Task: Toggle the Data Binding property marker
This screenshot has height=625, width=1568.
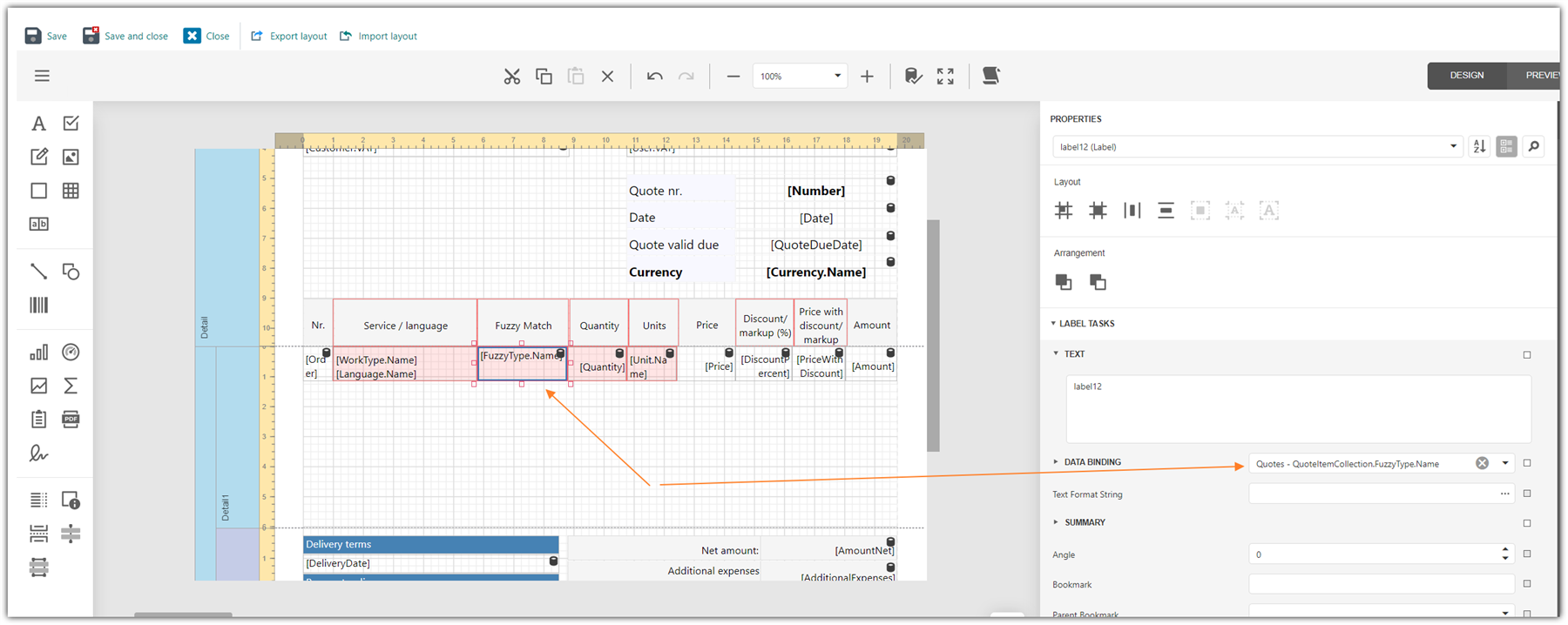Action: coord(1527,463)
